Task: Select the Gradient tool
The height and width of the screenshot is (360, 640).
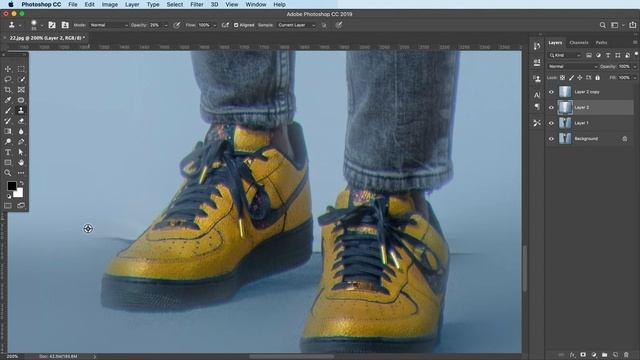Action: point(8,131)
